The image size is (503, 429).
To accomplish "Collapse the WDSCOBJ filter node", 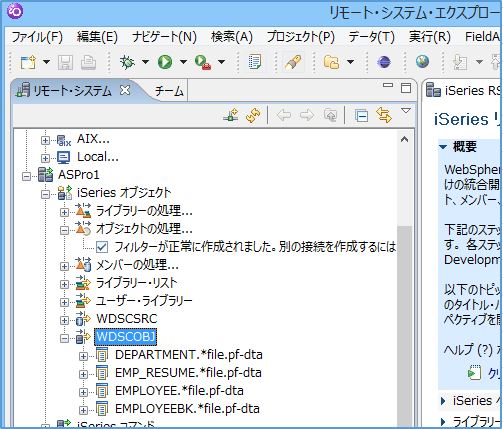I will [x=64, y=338].
